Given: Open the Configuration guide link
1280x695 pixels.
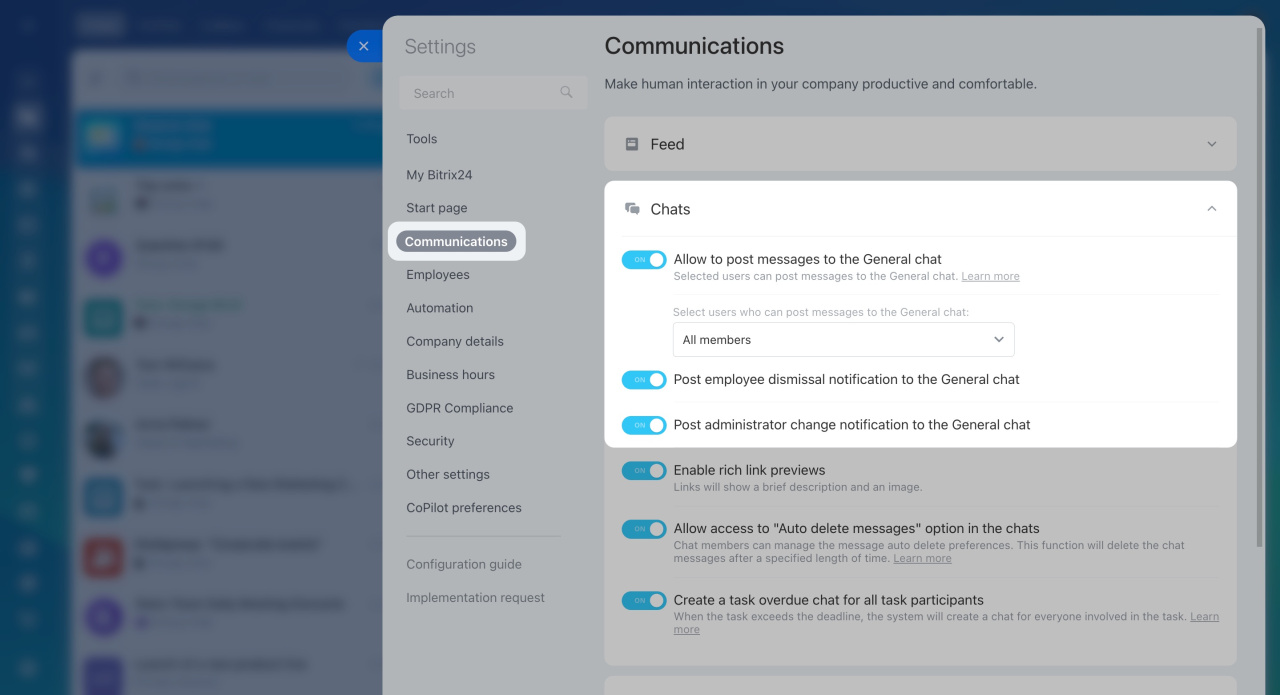Looking at the screenshot, I should pos(463,565).
